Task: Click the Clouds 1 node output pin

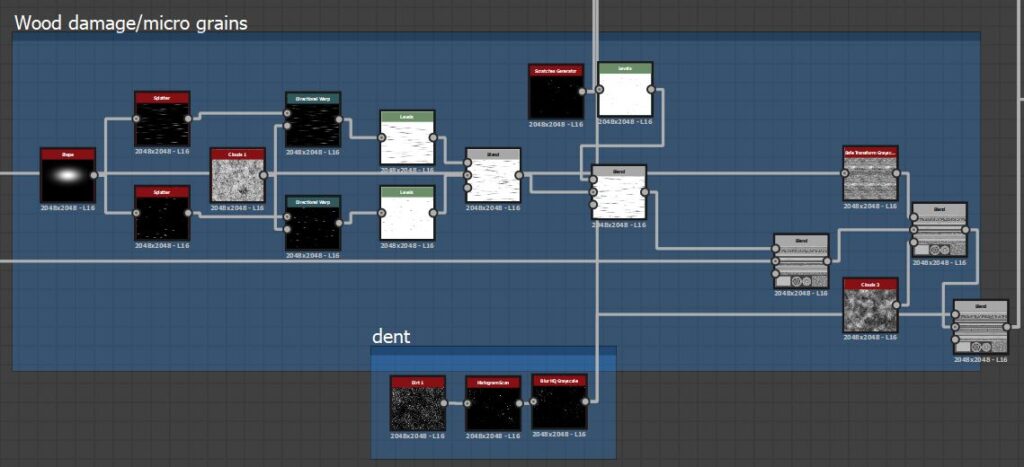Action: tap(264, 175)
